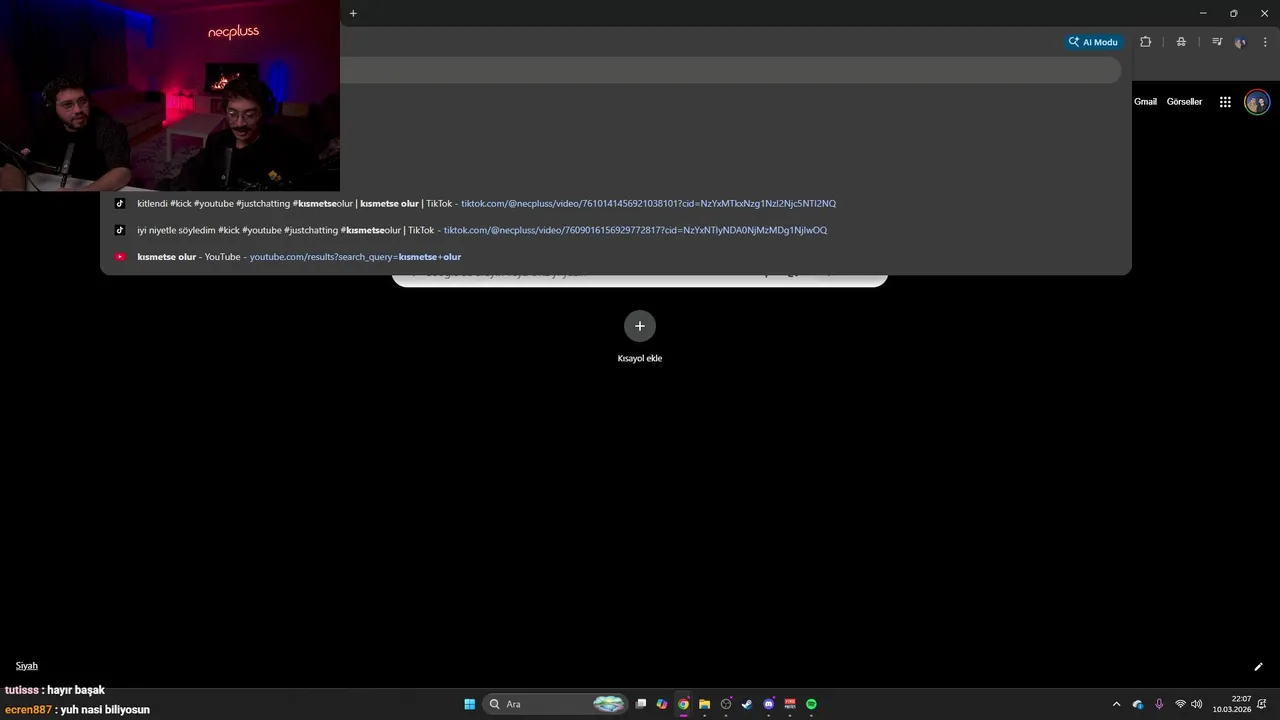Open Chrome's three-dot menu
The width and height of the screenshot is (1280, 720).
(x=1265, y=42)
